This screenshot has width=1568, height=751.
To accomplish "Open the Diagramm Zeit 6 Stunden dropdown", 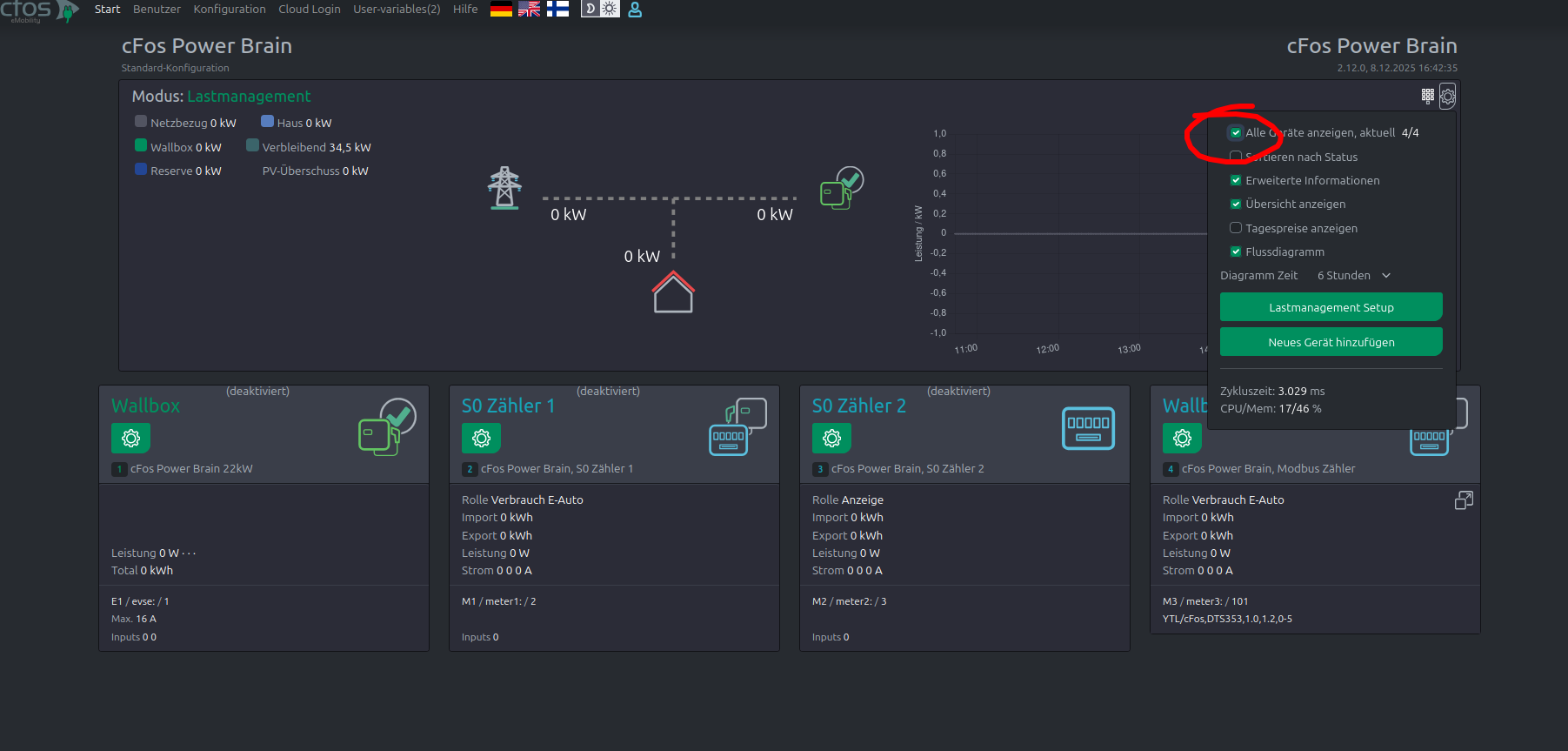I will pyautogui.click(x=1353, y=276).
